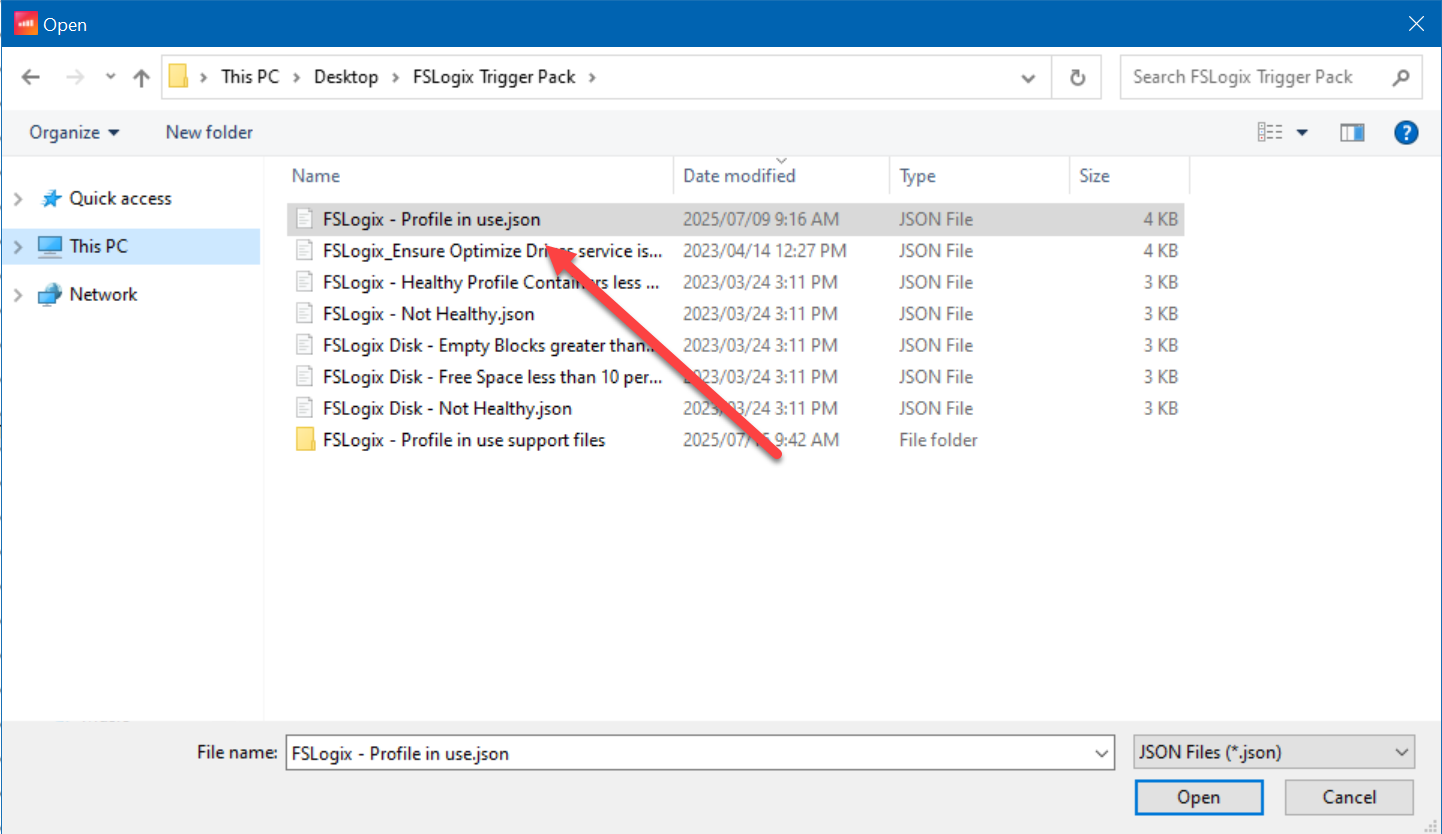
Task: Click file icon of FSLogix Disk - Not Healthy.json
Action: (305, 408)
